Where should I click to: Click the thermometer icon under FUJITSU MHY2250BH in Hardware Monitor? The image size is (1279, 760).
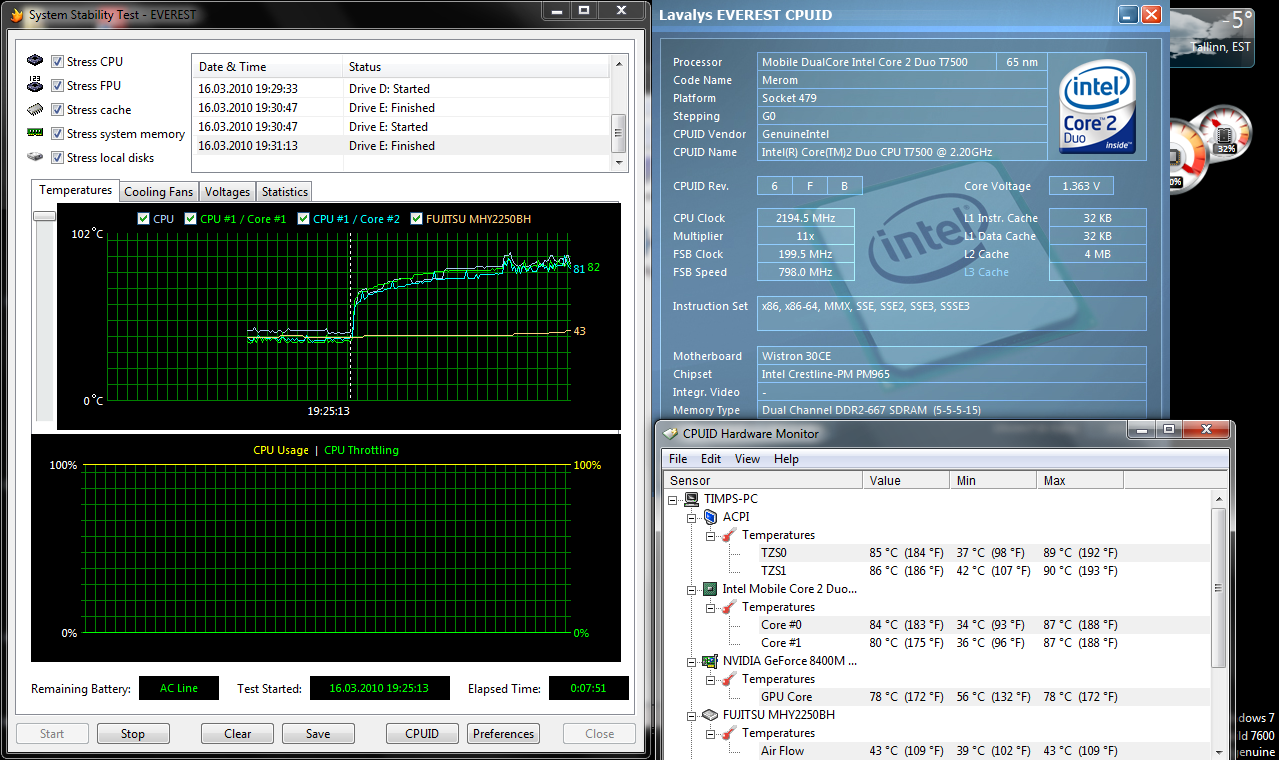pos(729,733)
